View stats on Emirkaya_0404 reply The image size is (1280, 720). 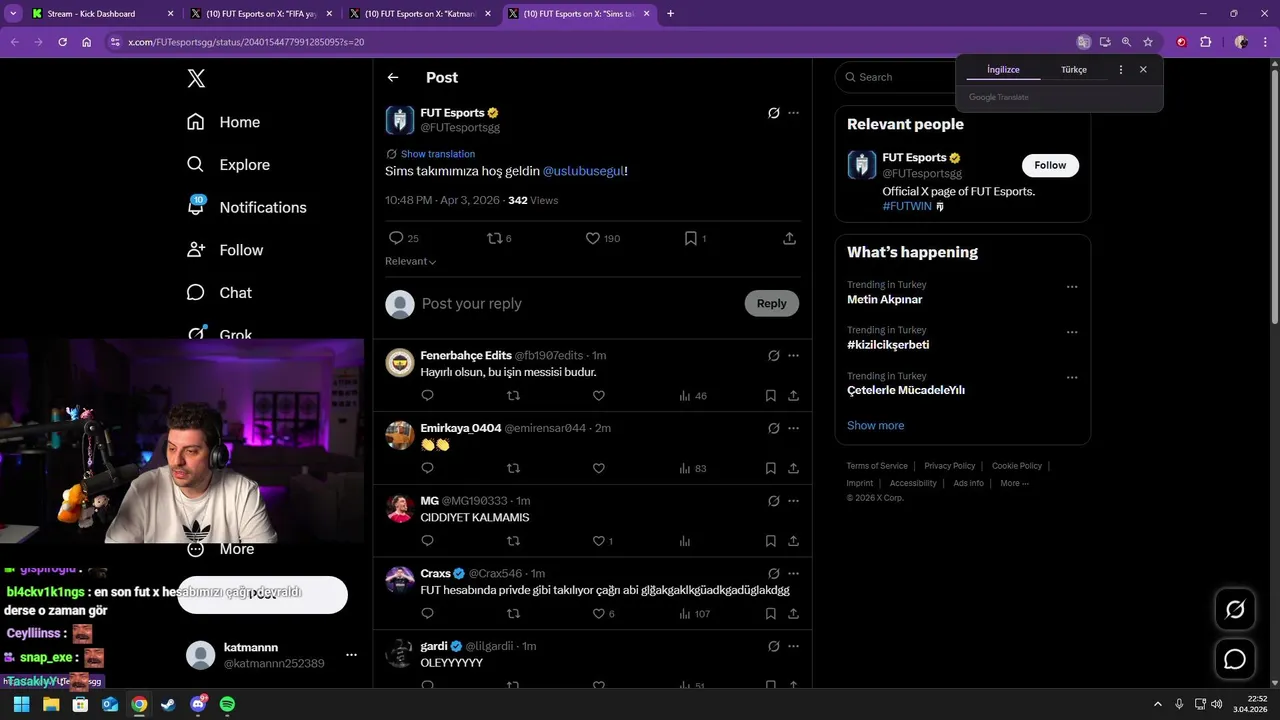click(692, 468)
